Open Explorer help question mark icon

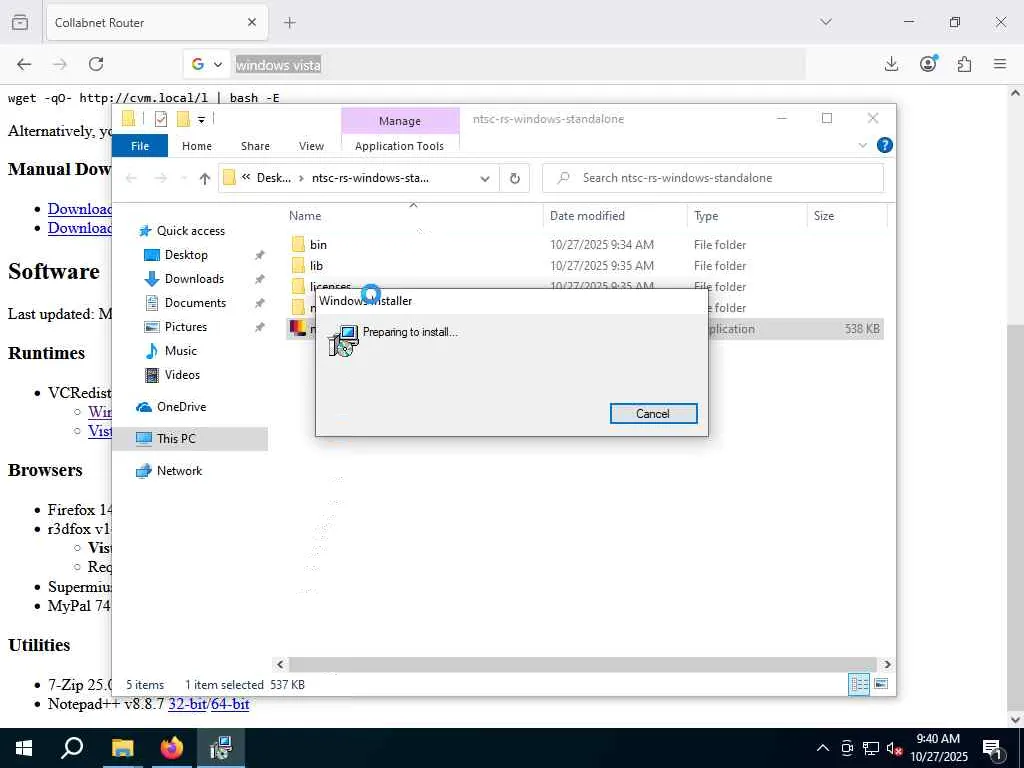tap(884, 145)
